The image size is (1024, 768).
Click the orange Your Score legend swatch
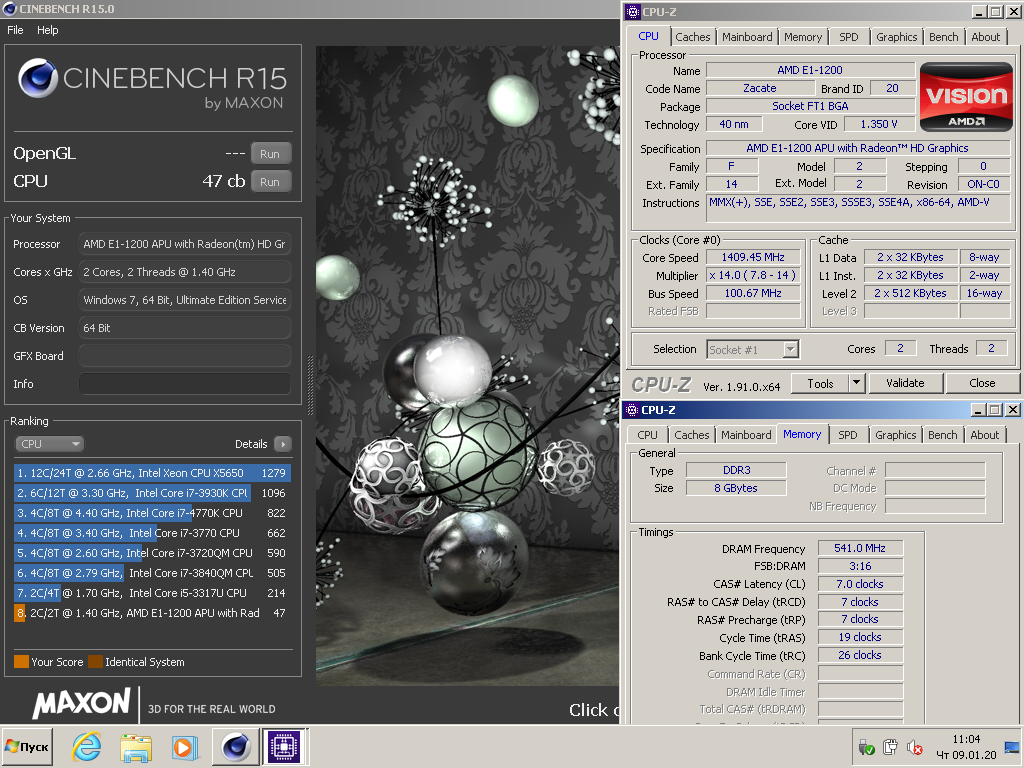click(21, 662)
